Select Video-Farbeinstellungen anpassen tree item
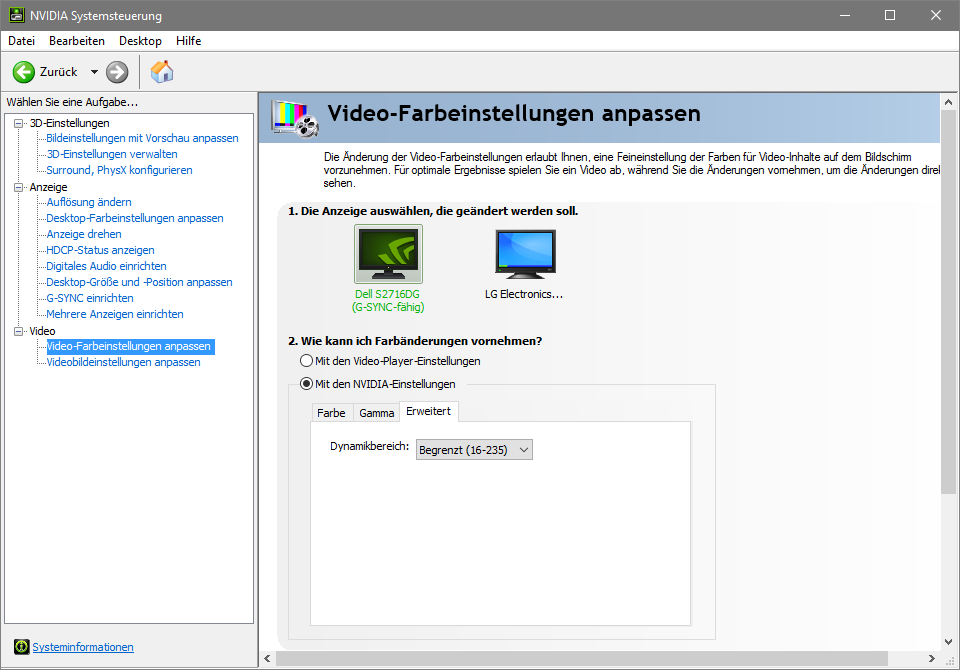The width and height of the screenshot is (960, 670). click(x=130, y=346)
